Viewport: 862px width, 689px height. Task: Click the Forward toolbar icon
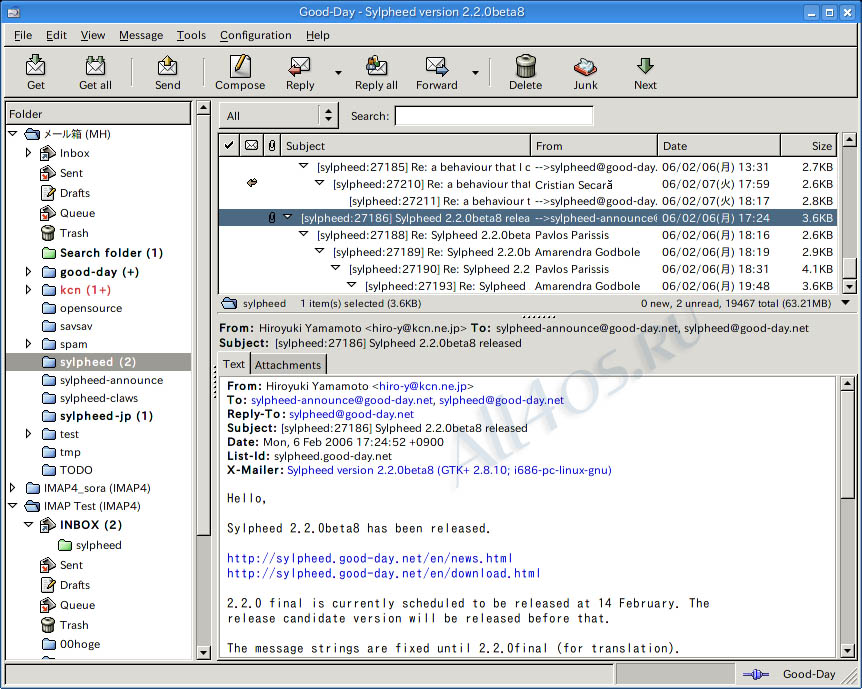(x=436, y=65)
